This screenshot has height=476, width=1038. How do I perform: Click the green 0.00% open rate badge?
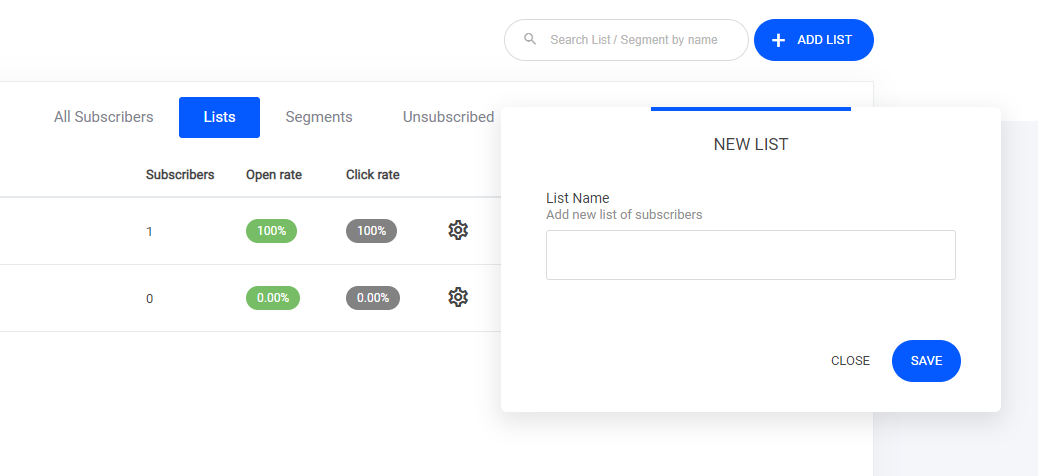click(x=272, y=298)
